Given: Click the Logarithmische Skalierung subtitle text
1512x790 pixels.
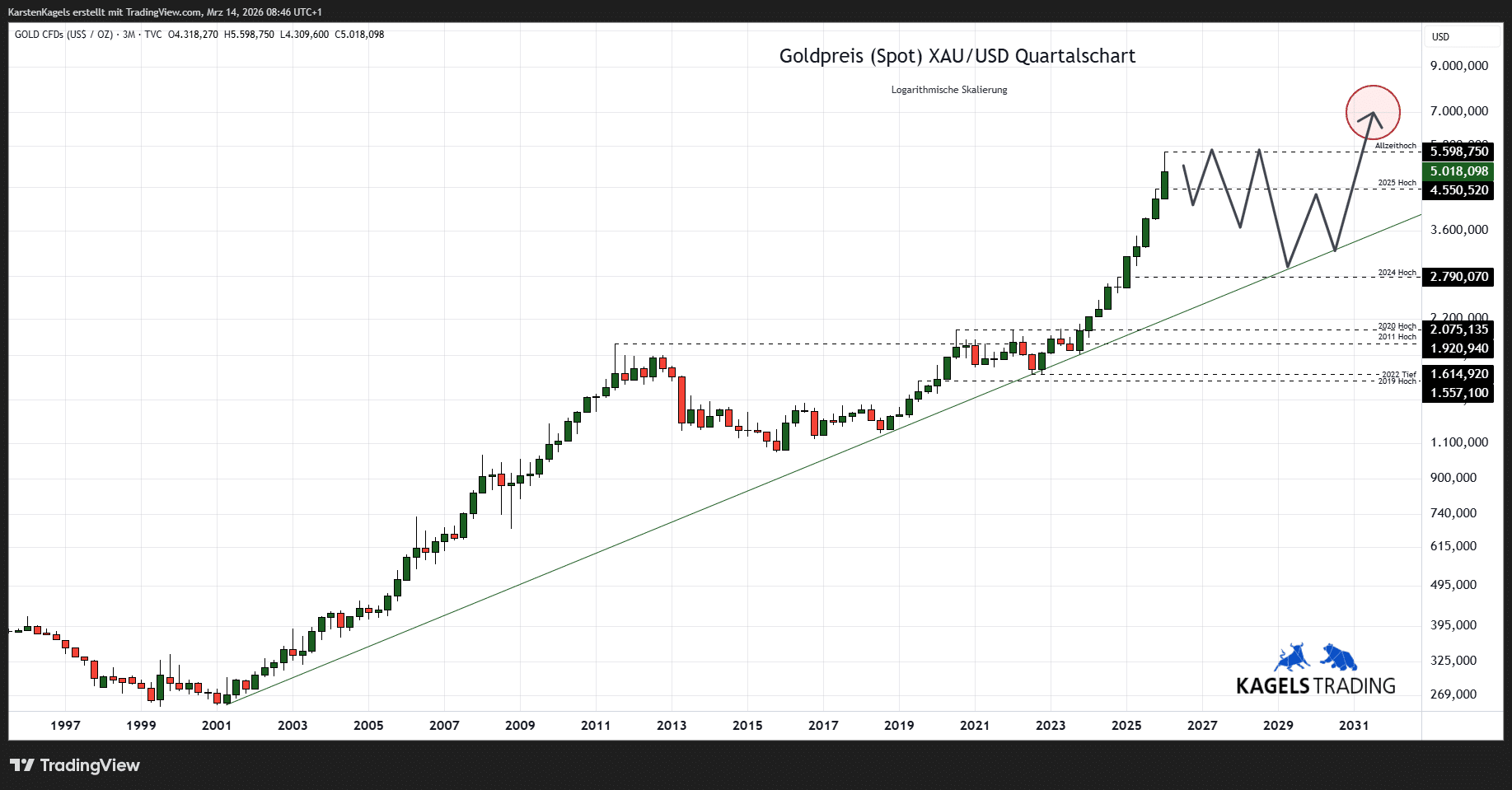Looking at the screenshot, I should (x=948, y=90).
